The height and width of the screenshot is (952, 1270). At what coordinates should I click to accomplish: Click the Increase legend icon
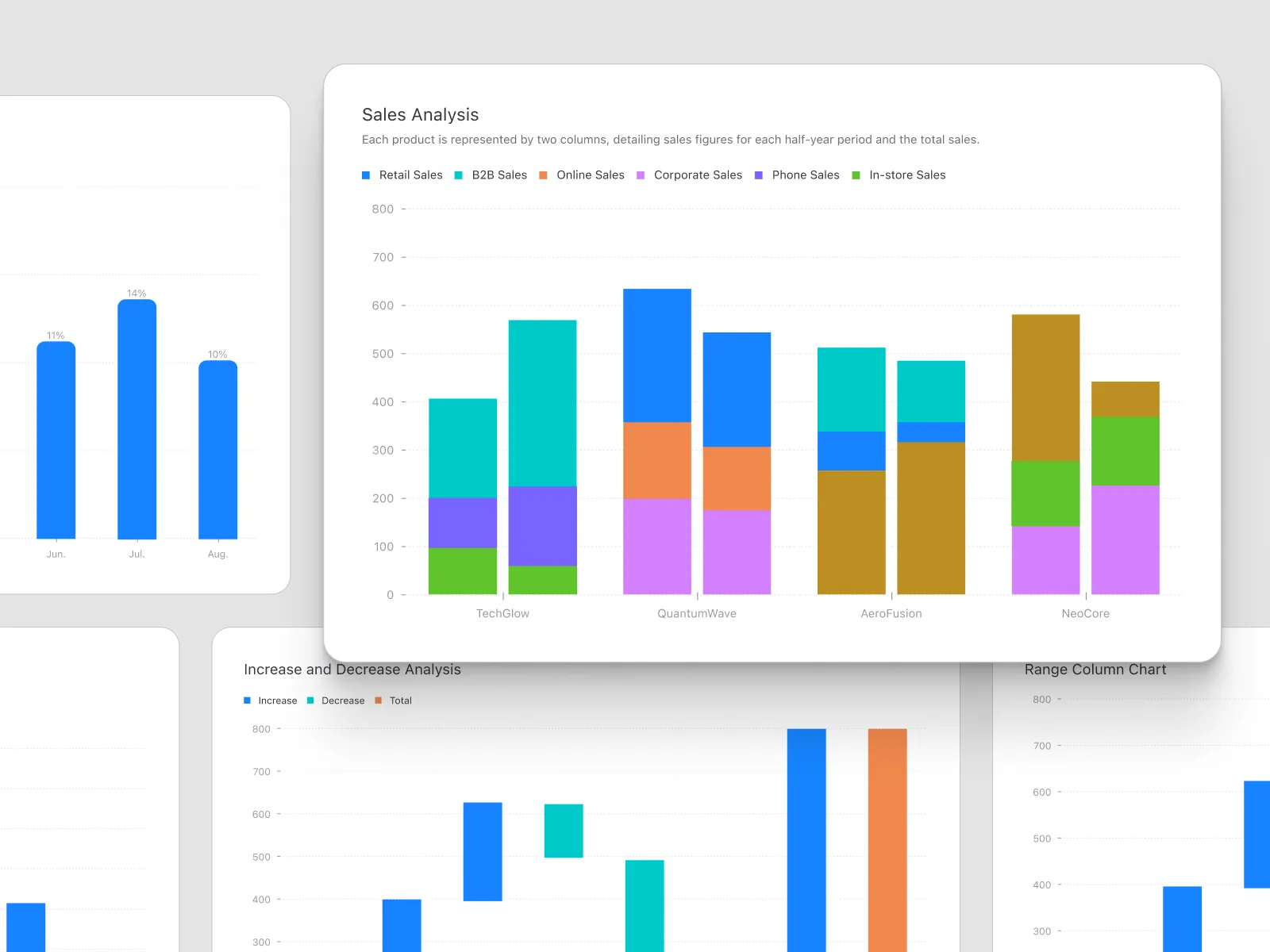(x=246, y=700)
